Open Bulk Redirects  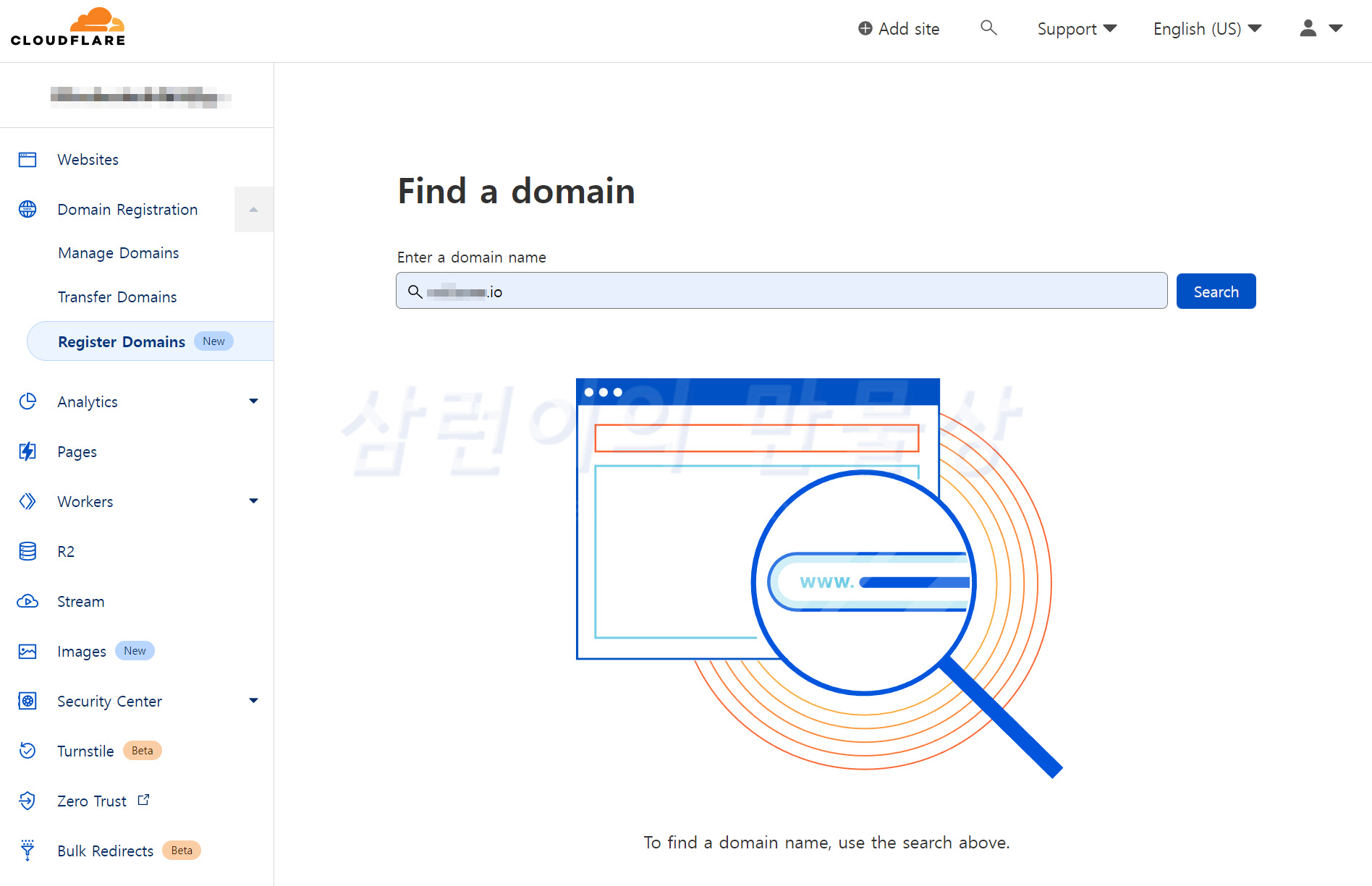(106, 851)
